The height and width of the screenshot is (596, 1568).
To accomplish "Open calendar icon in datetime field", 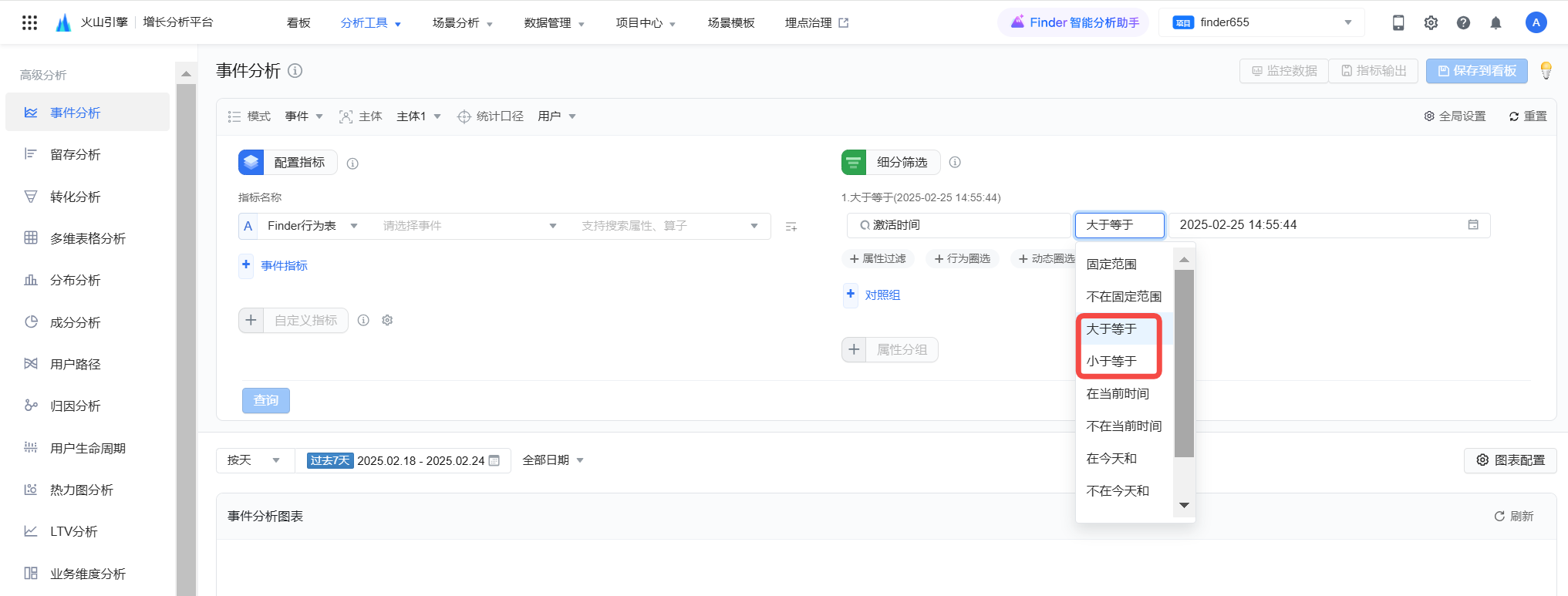I will pyautogui.click(x=1473, y=224).
